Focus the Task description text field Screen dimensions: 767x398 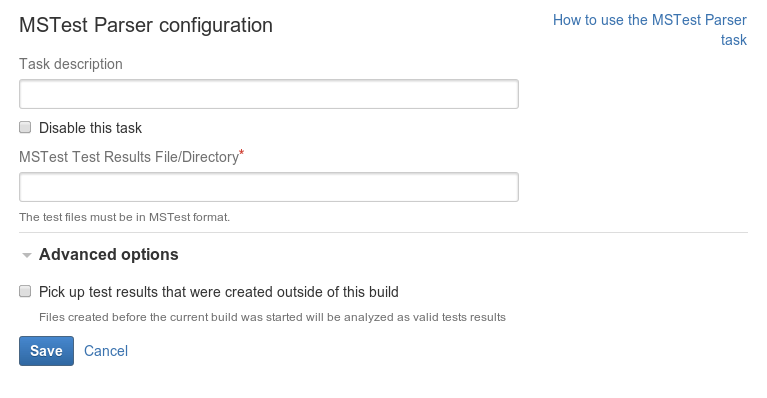click(269, 94)
